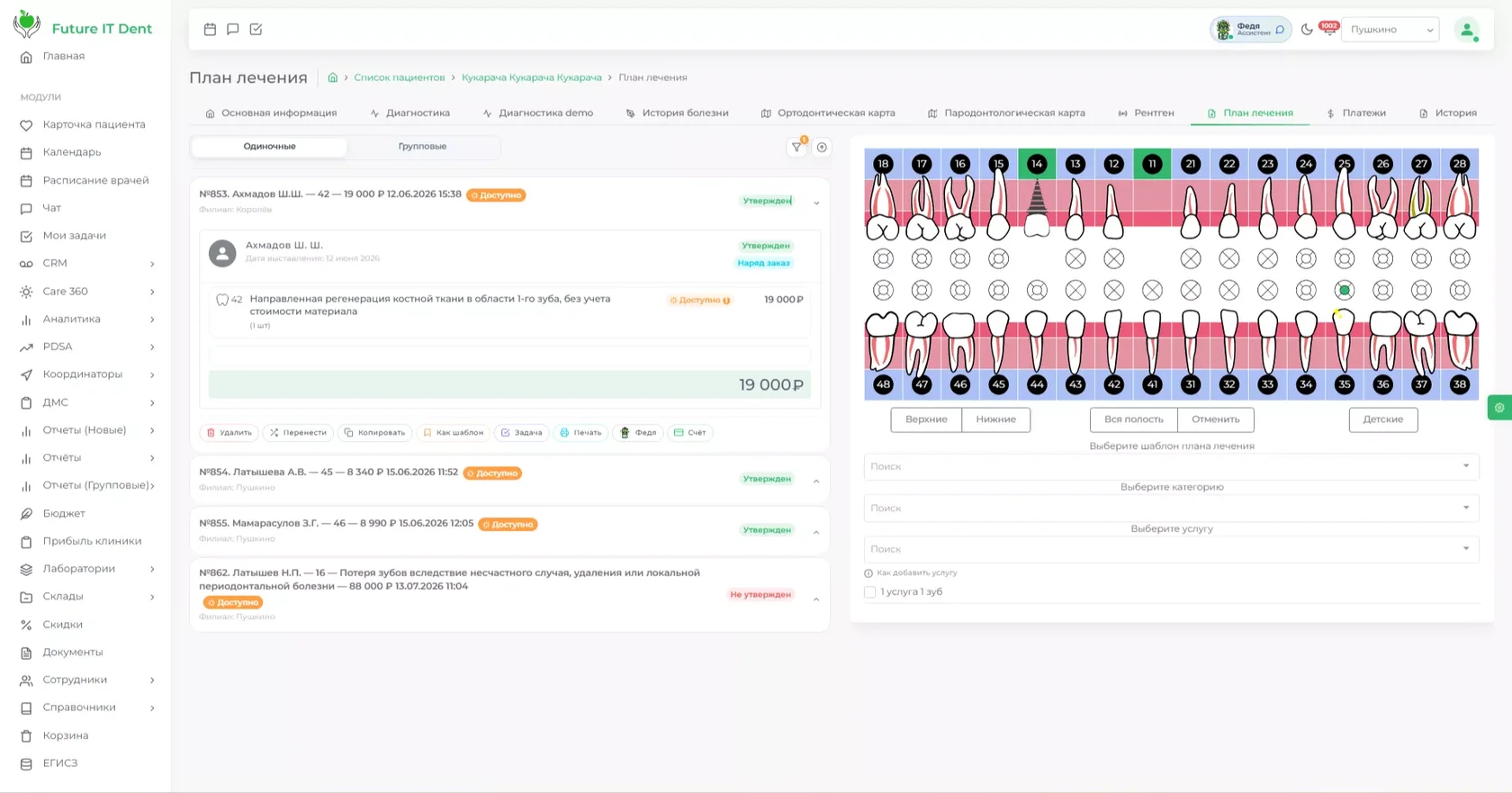Open the Выберите категорию dropdown
Image resolution: width=1512 pixels, height=793 pixels.
pos(1171,508)
